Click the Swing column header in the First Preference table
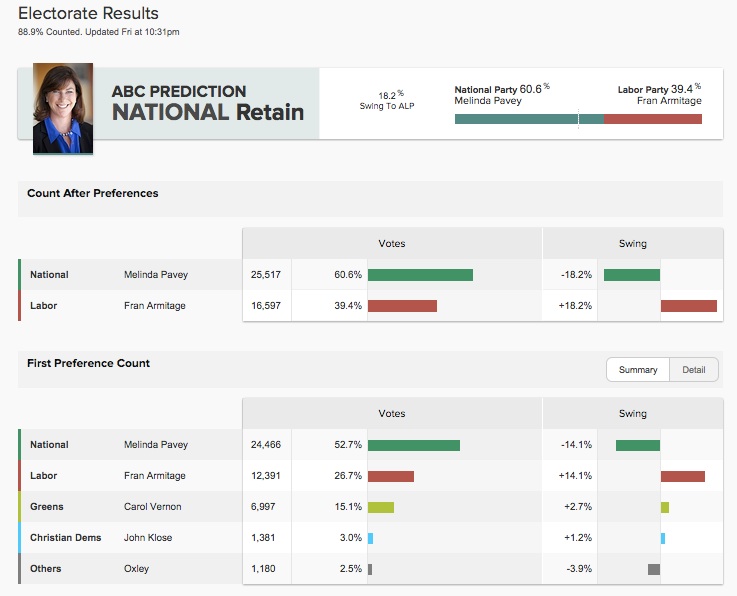737x596 pixels. (x=633, y=414)
